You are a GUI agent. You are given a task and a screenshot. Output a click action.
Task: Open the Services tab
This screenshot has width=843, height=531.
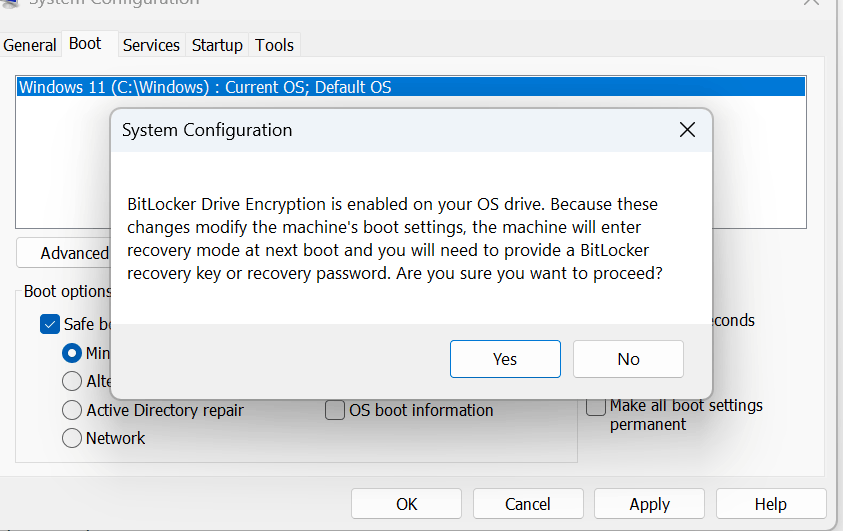click(151, 45)
